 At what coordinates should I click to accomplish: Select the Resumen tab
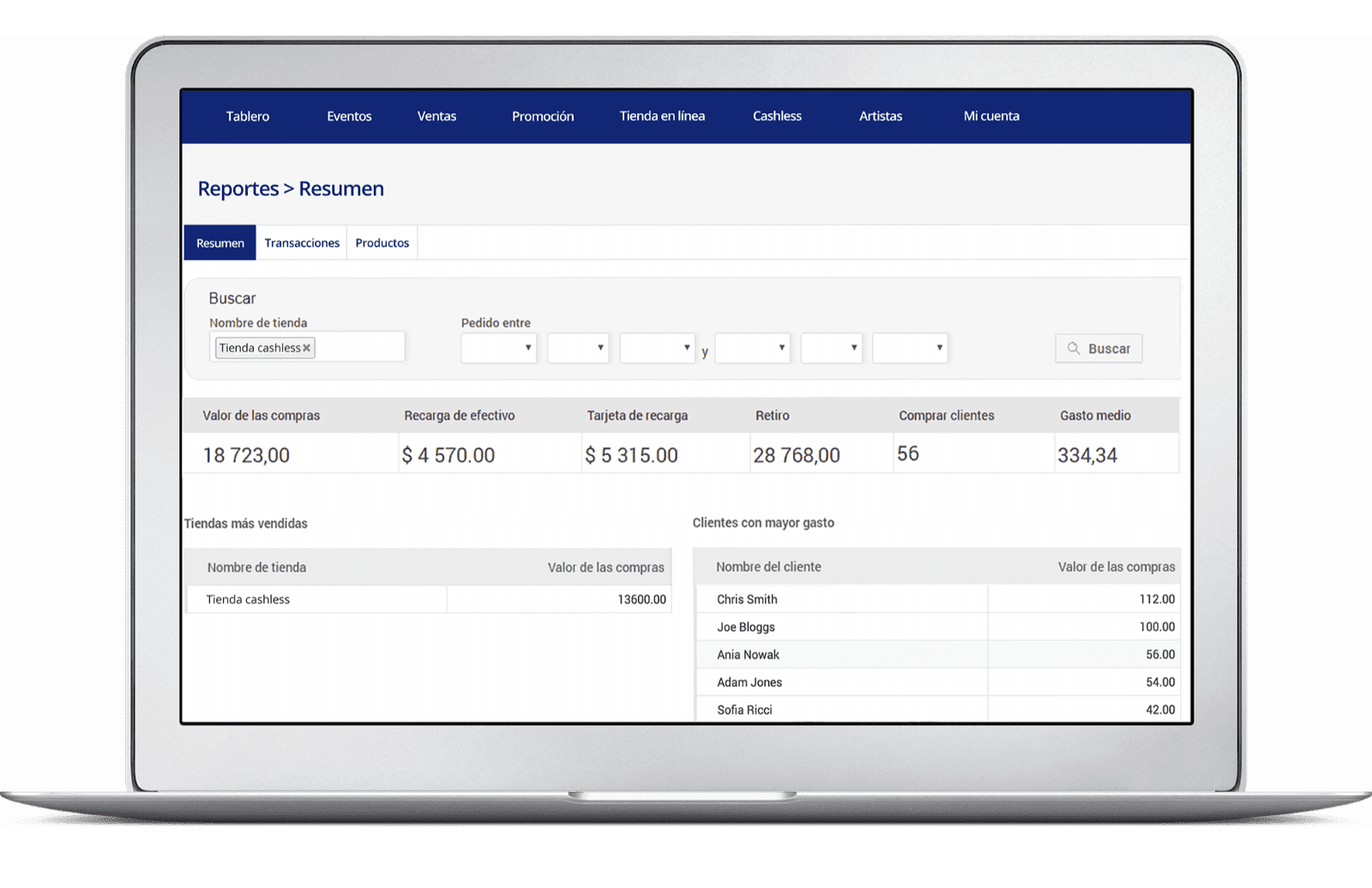coord(220,243)
